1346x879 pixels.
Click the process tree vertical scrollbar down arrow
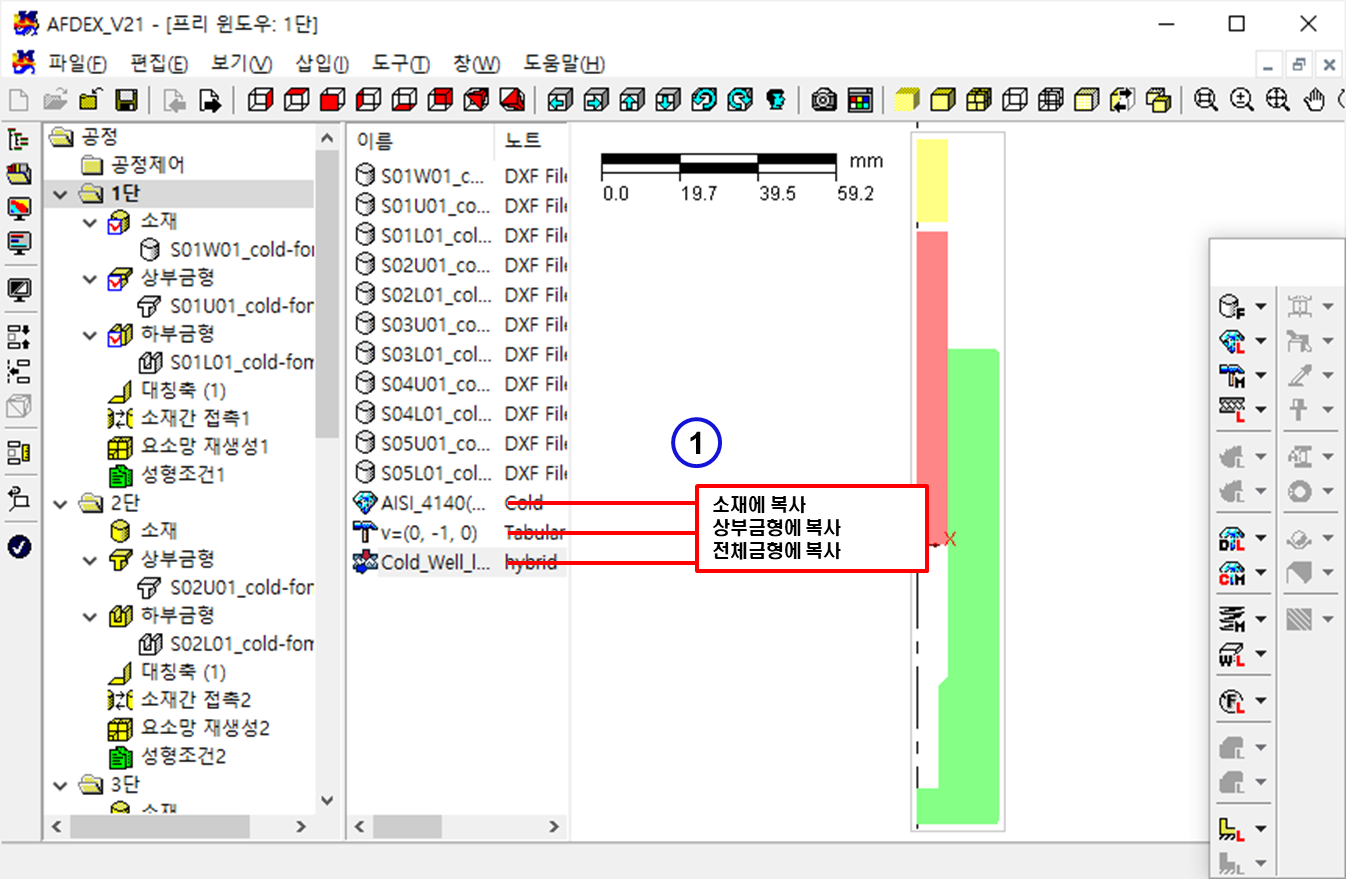(326, 801)
